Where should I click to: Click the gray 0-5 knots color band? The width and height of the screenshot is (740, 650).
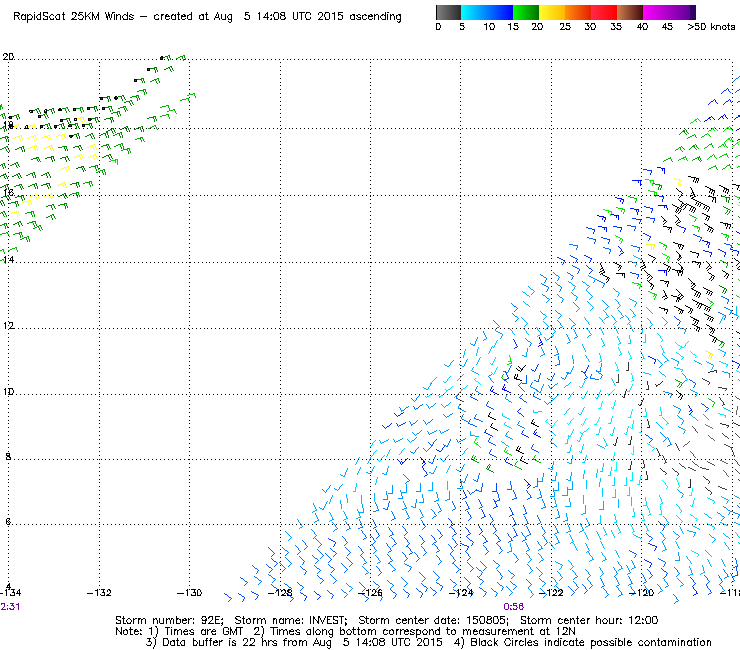448,12
